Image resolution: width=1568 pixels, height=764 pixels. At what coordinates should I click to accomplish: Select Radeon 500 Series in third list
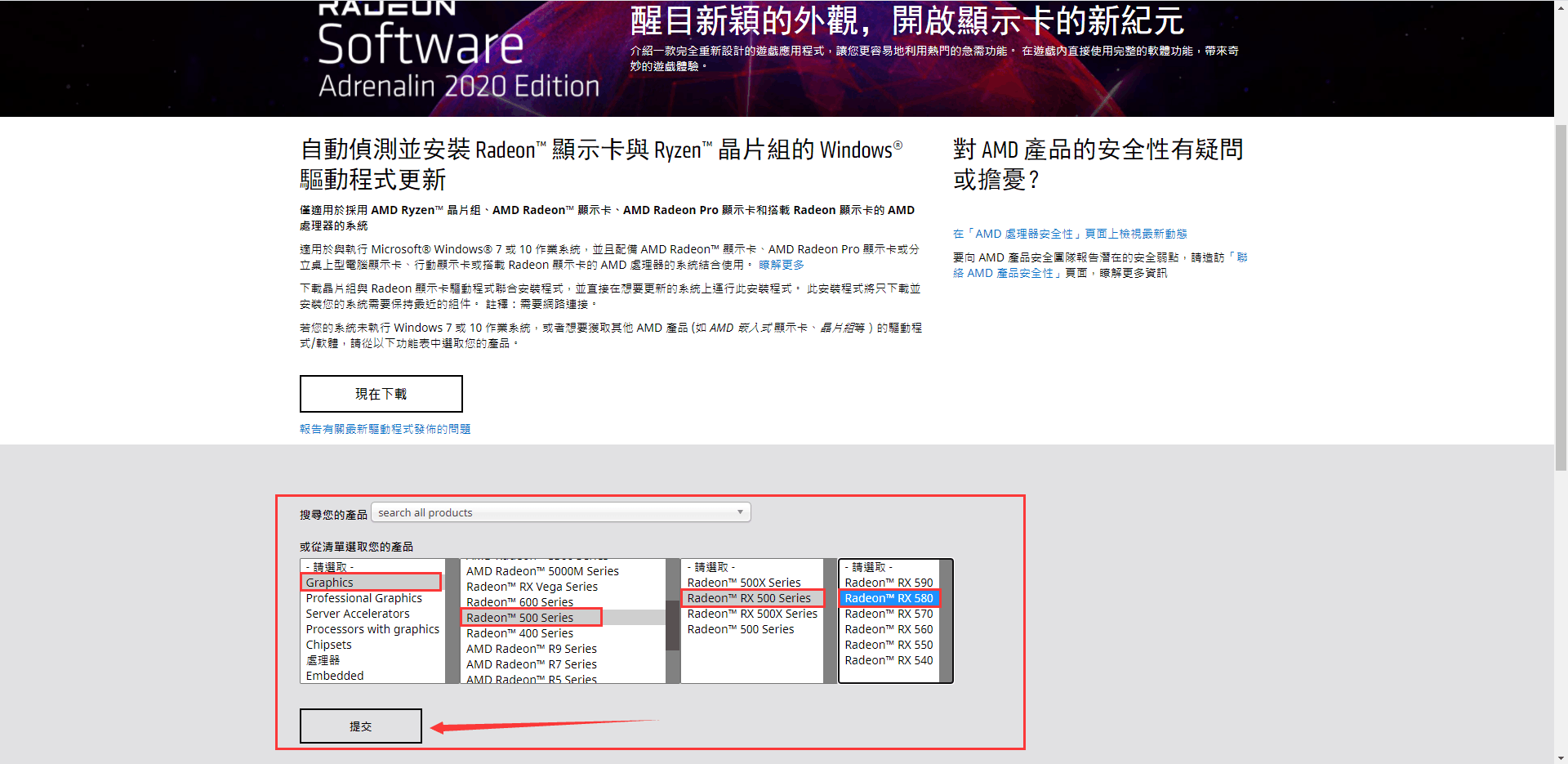(x=752, y=629)
